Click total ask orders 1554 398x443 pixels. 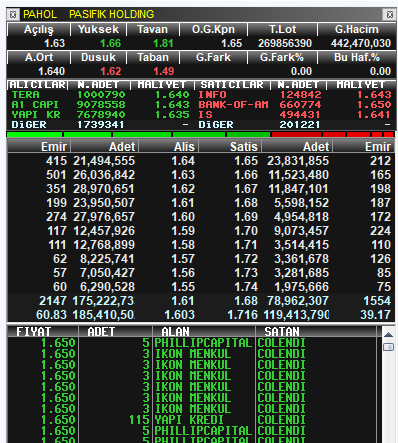click(377, 301)
